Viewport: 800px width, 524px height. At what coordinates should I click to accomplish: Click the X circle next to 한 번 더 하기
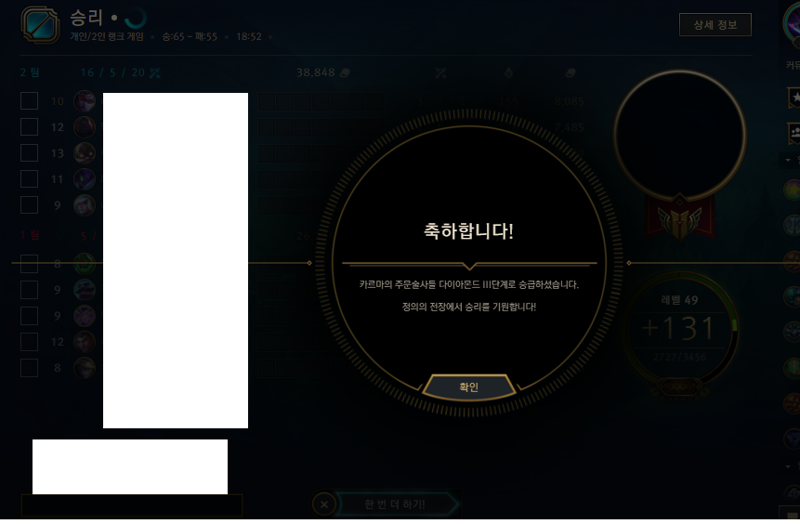tap(324, 505)
